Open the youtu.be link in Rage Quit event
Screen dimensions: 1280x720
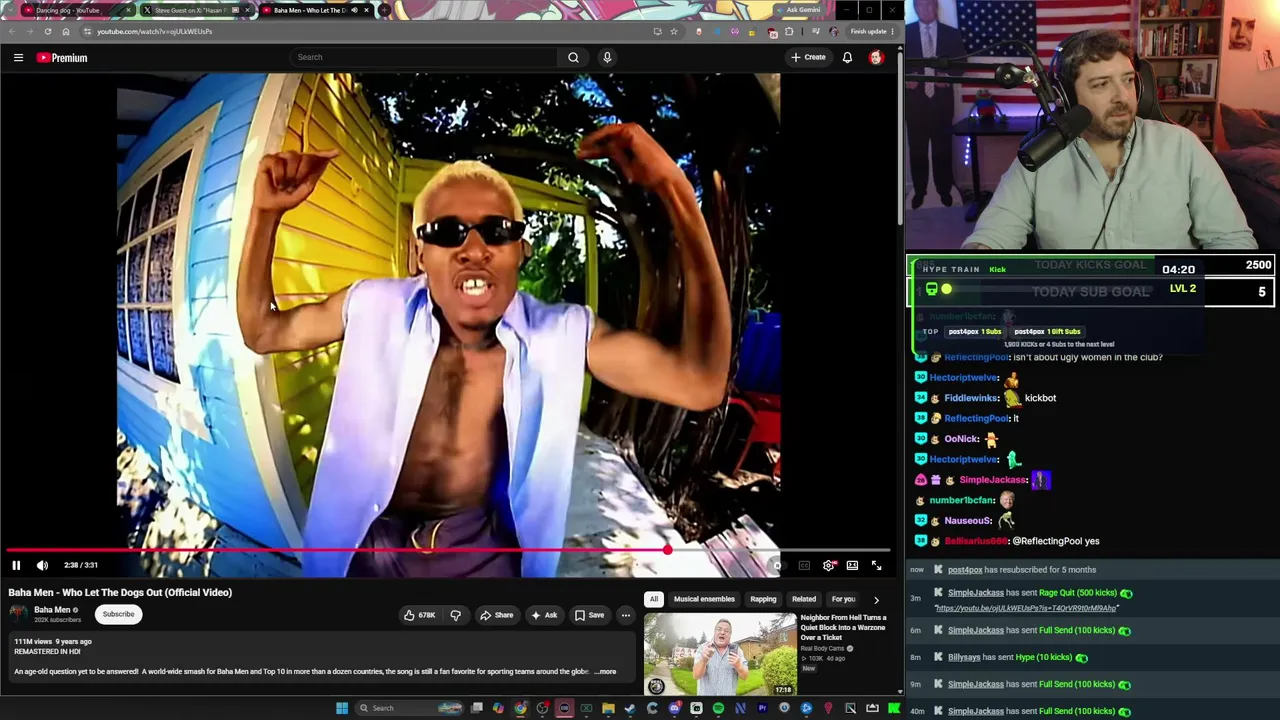pos(1027,608)
